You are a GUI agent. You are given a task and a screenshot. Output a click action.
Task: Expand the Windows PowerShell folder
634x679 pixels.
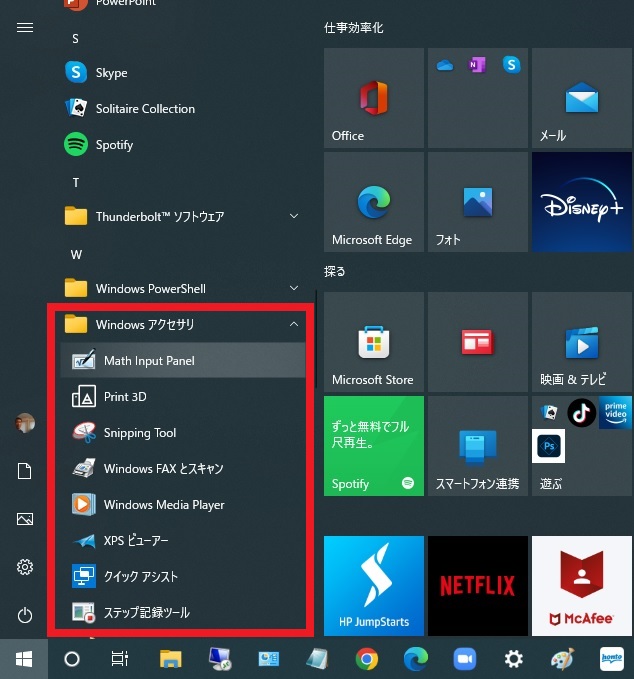click(x=293, y=289)
